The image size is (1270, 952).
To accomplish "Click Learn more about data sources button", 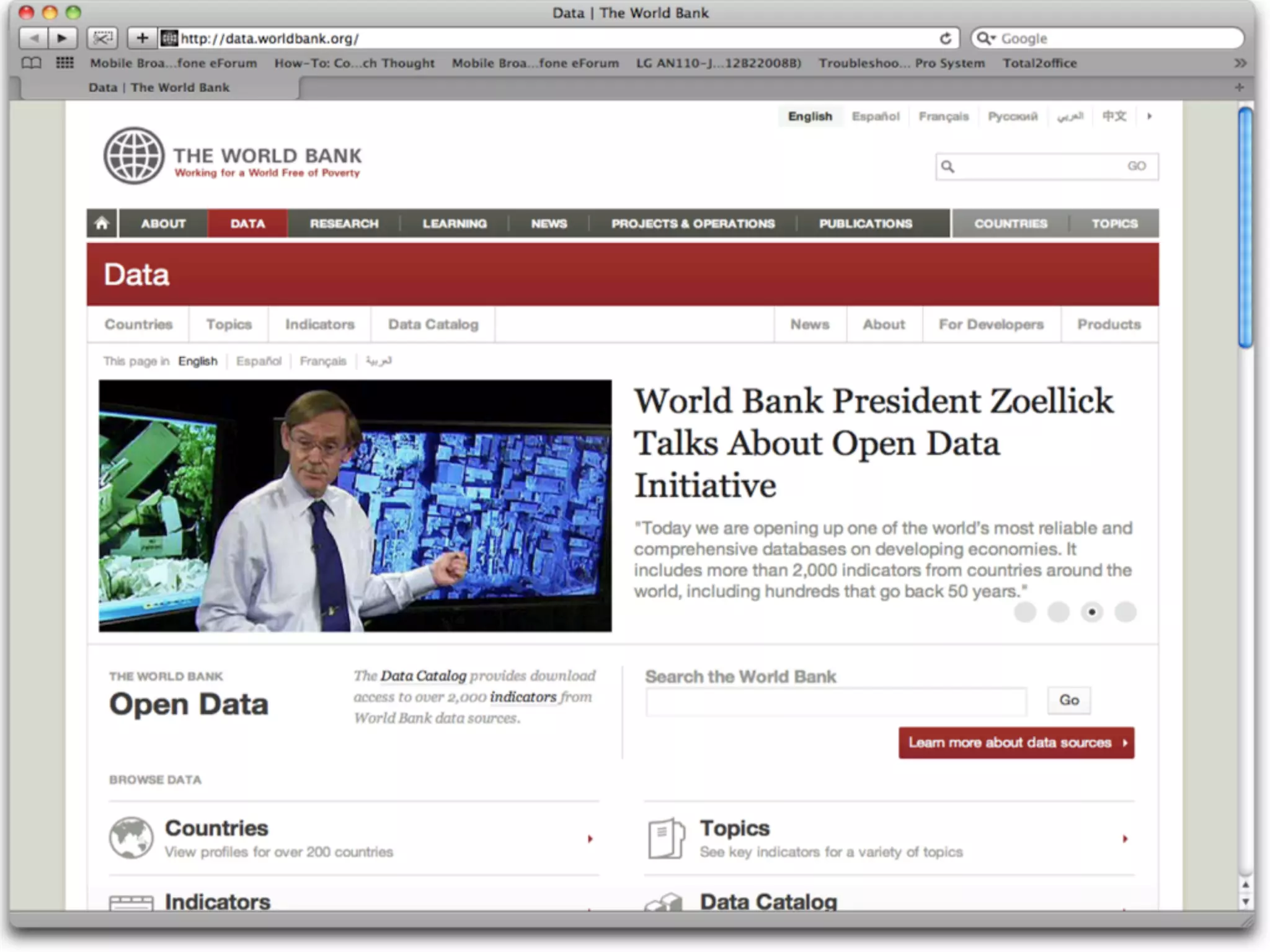I will point(1016,743).
